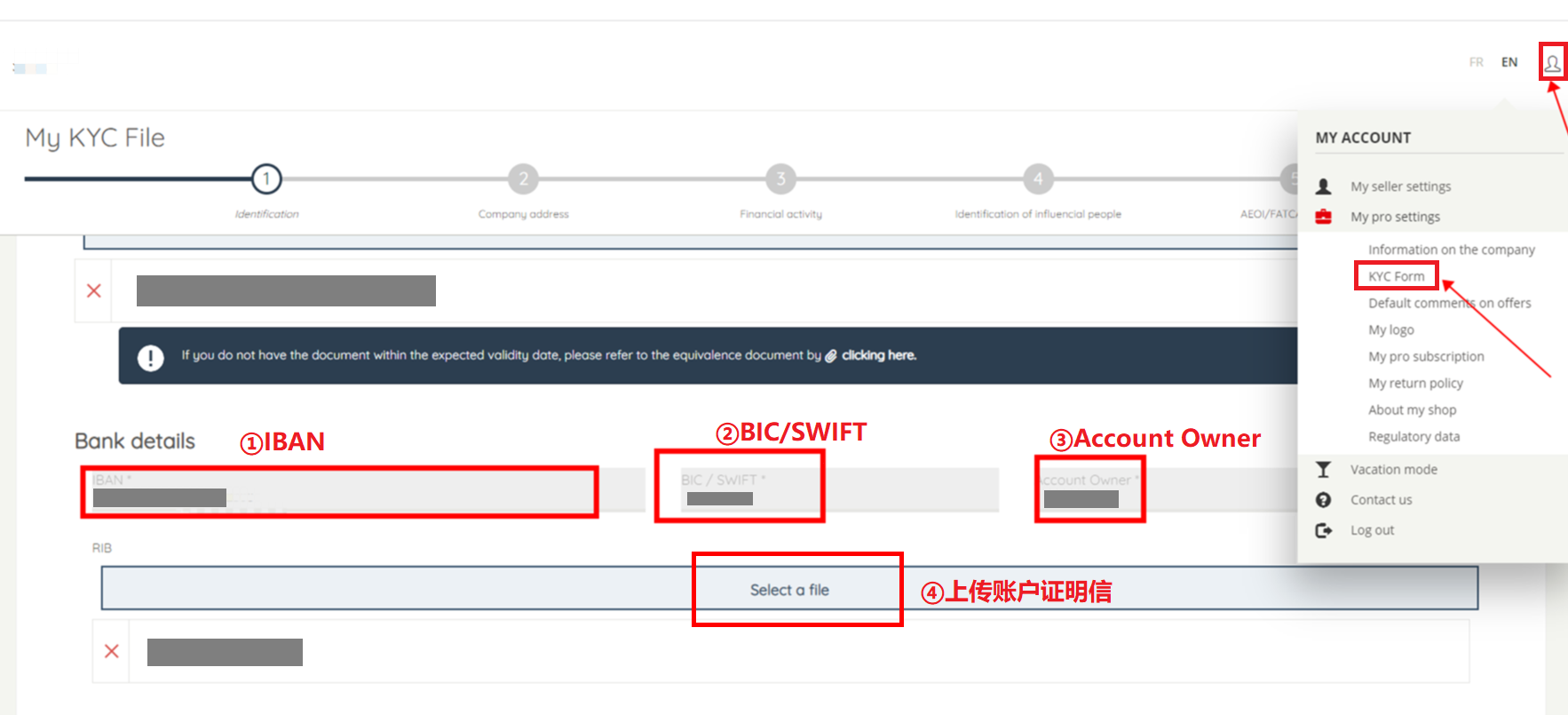
Task: Select Information on the company
Action: (1451, 250)
